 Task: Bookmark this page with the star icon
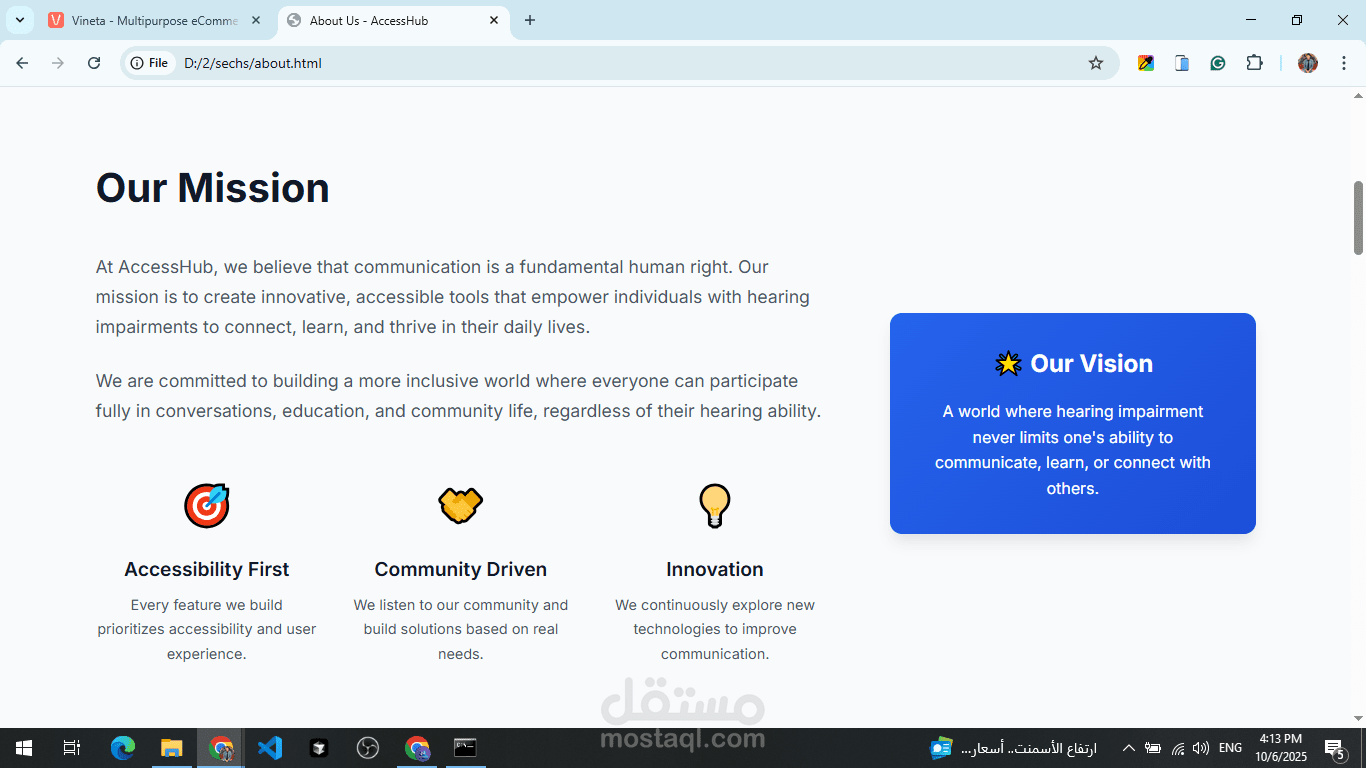(1096, 63)
